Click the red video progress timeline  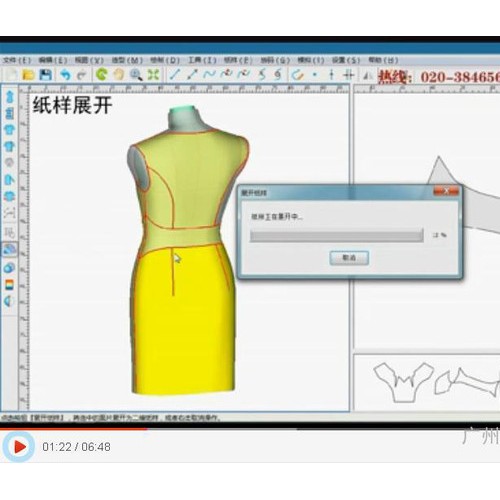click(73, 429)
